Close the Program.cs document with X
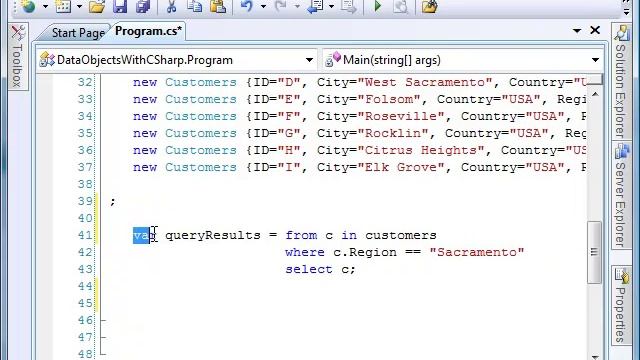 point(595,30)
